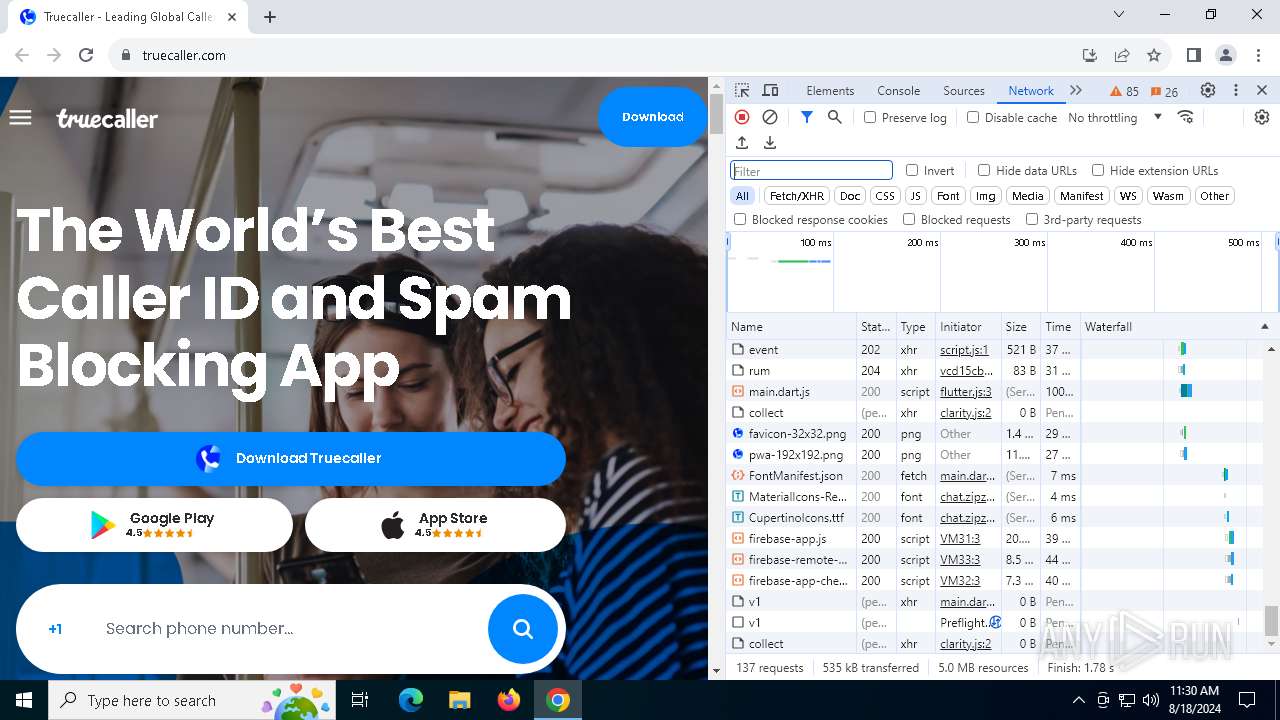Click the Filter input field

pos(811,171)
